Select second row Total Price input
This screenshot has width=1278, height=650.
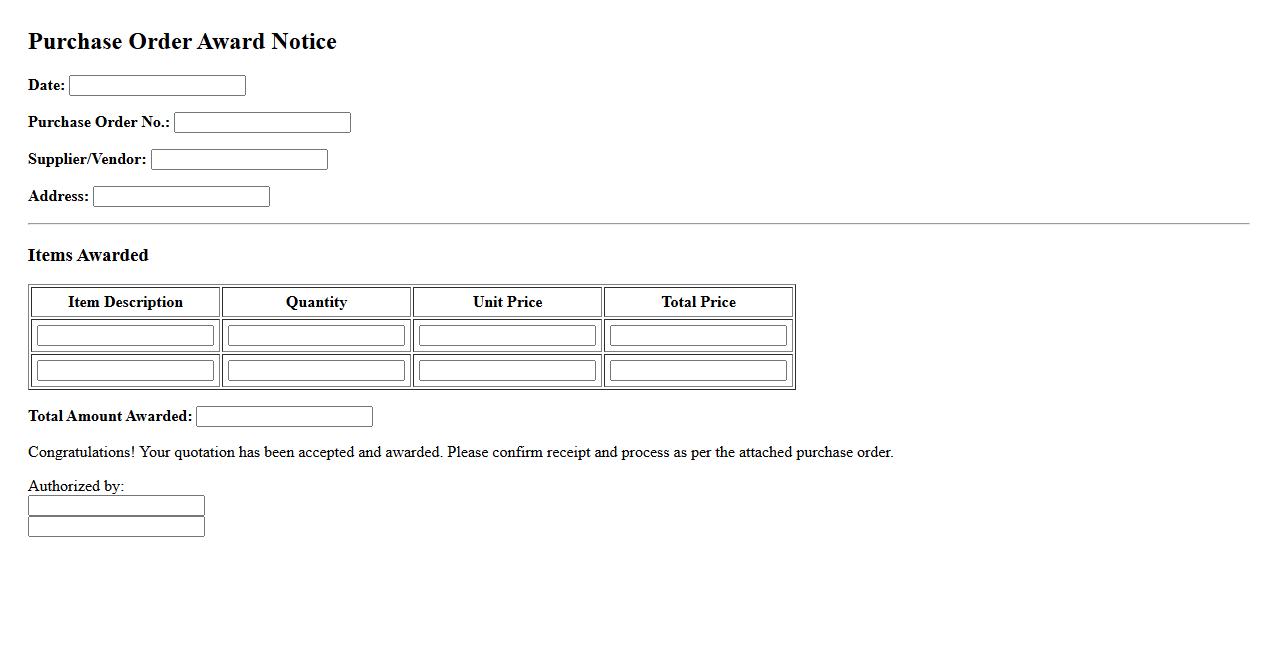coord(698,371)
